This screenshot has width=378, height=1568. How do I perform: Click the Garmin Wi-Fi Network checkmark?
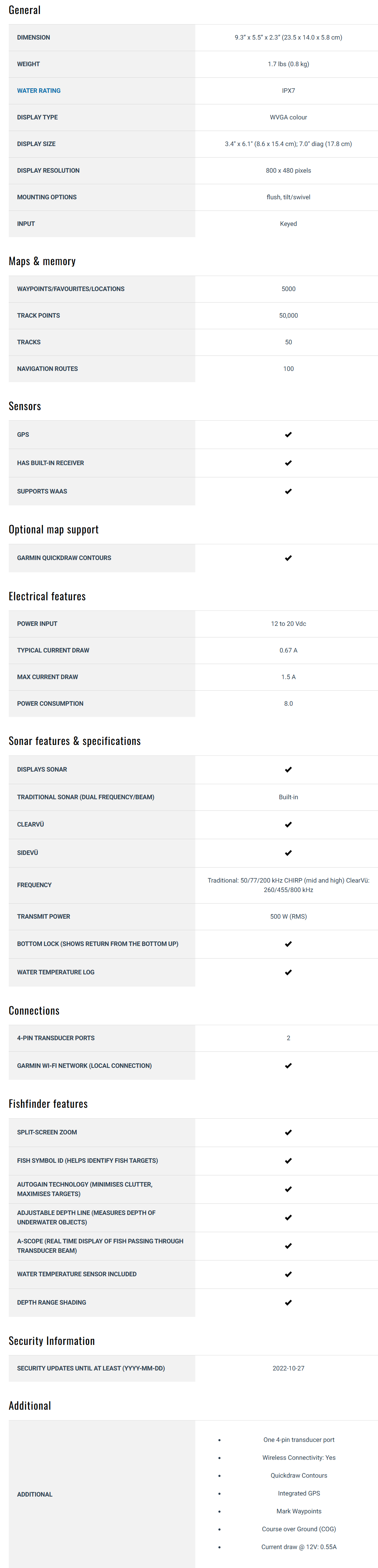pos(288,1066)
